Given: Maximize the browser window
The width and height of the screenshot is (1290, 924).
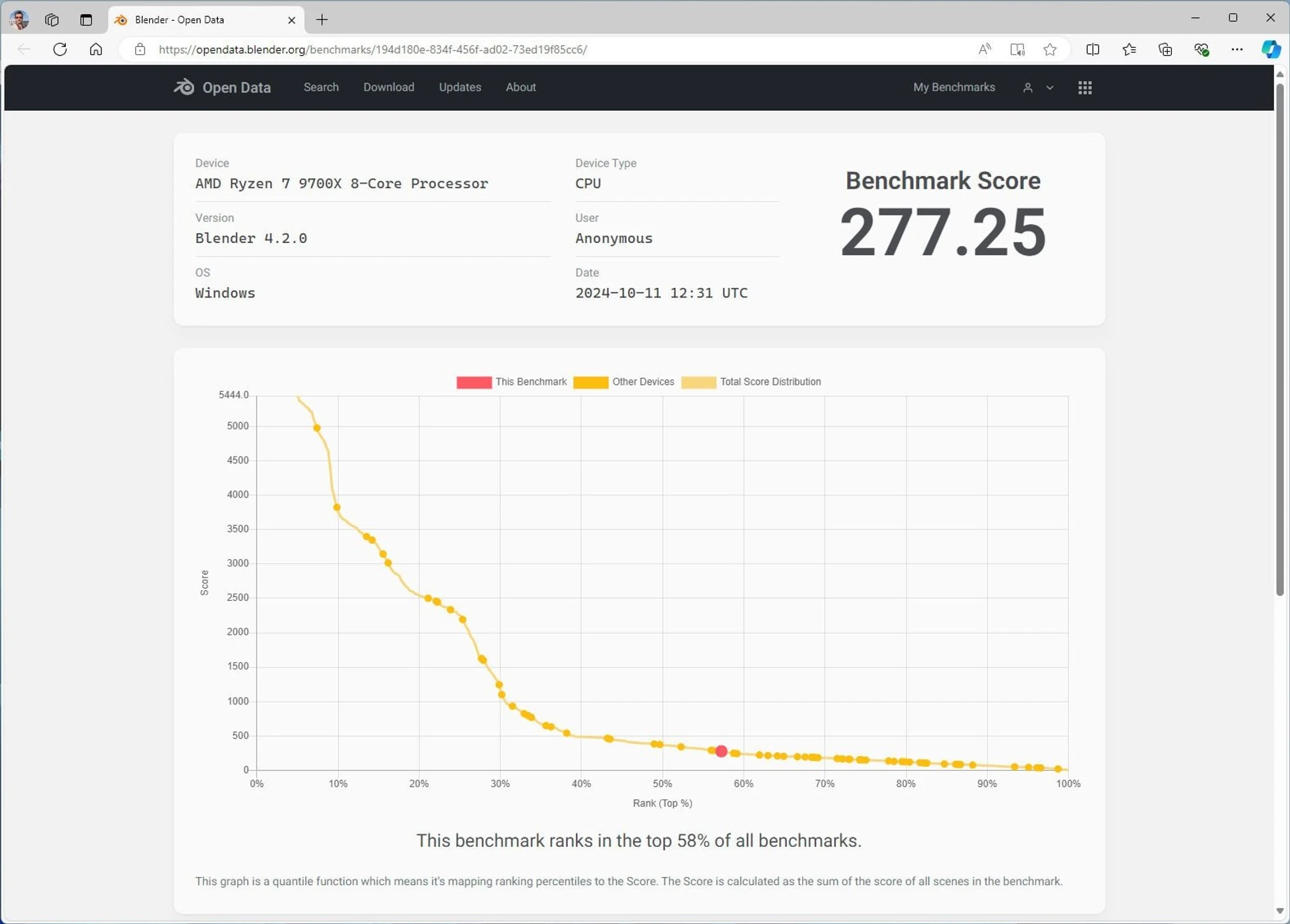Looking at the screenshot, I should click(x=1233, y=18).
